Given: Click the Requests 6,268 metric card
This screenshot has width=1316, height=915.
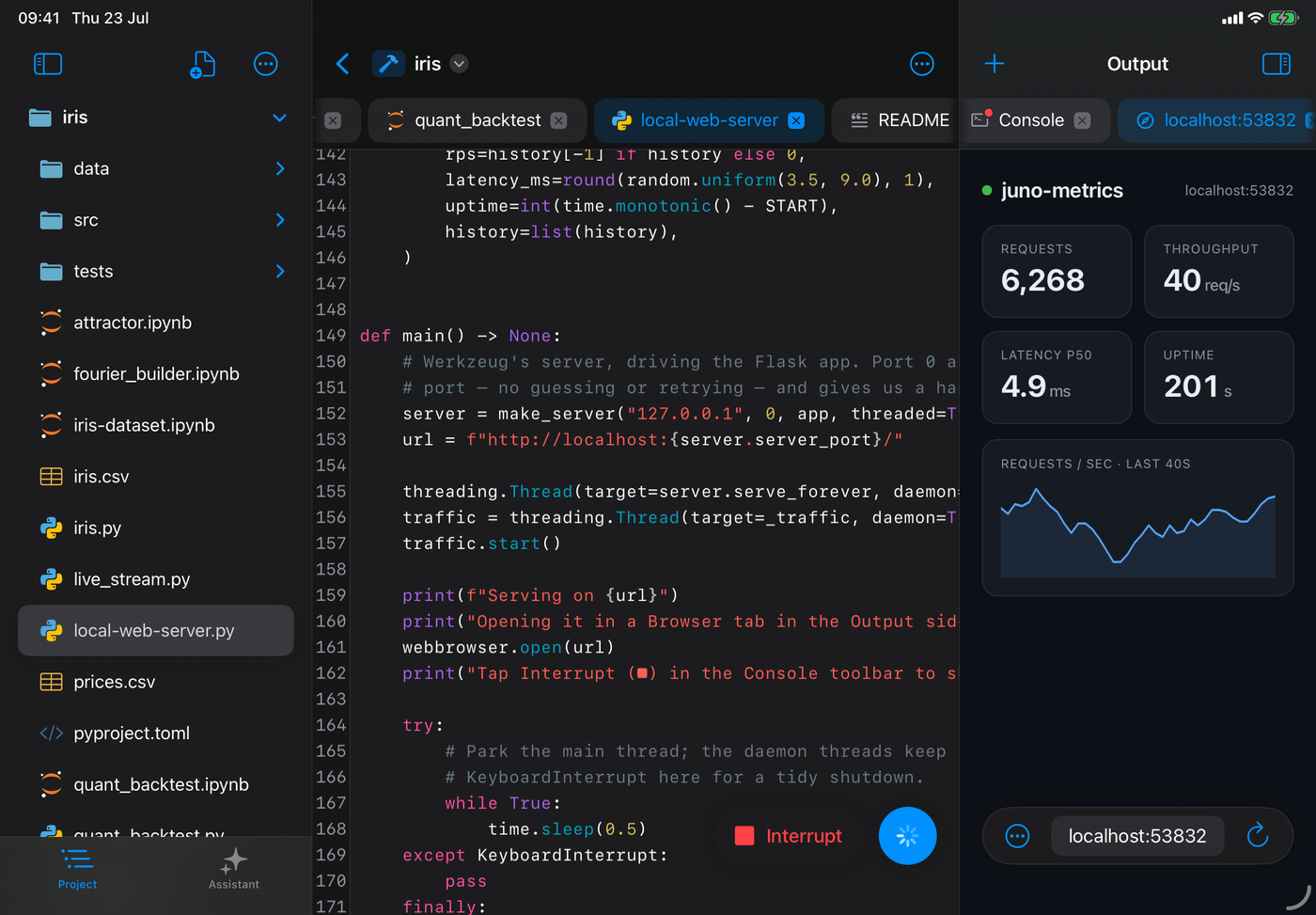Looking at the screenshot, I should coord(1057,271).
